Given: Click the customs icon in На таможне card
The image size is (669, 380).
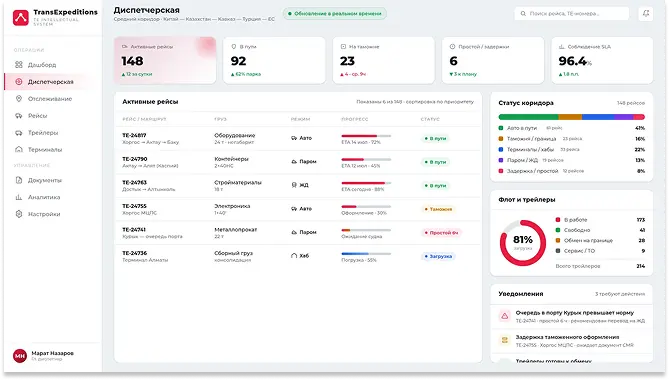Looking at the screenshot, I should pyautogui.click(x=343, y=46).
